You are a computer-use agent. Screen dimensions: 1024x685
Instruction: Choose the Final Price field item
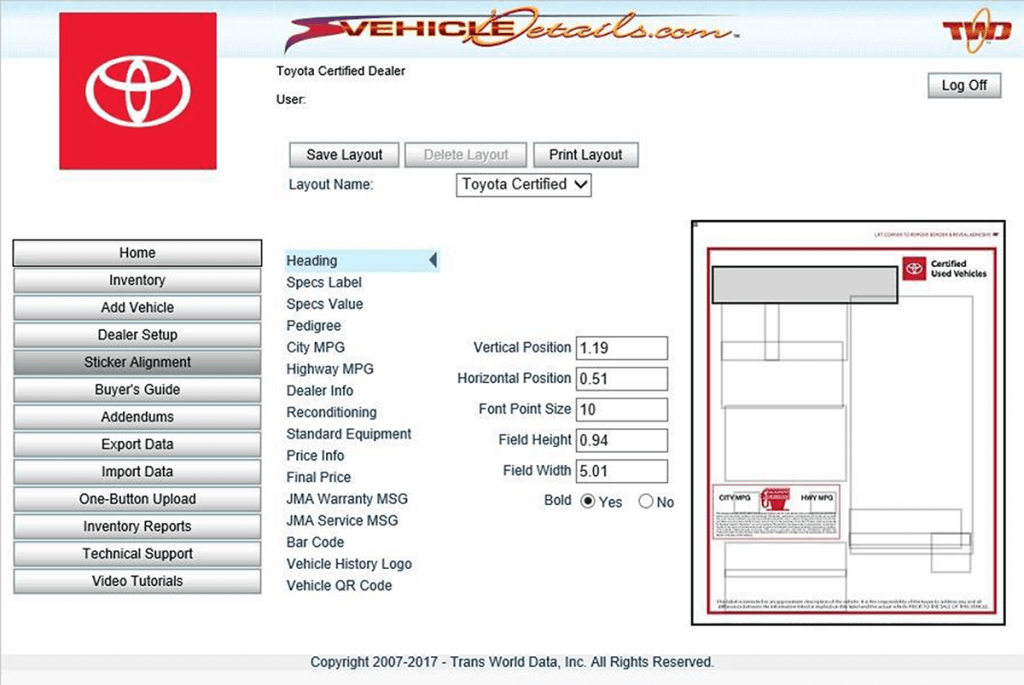[318, 477]
